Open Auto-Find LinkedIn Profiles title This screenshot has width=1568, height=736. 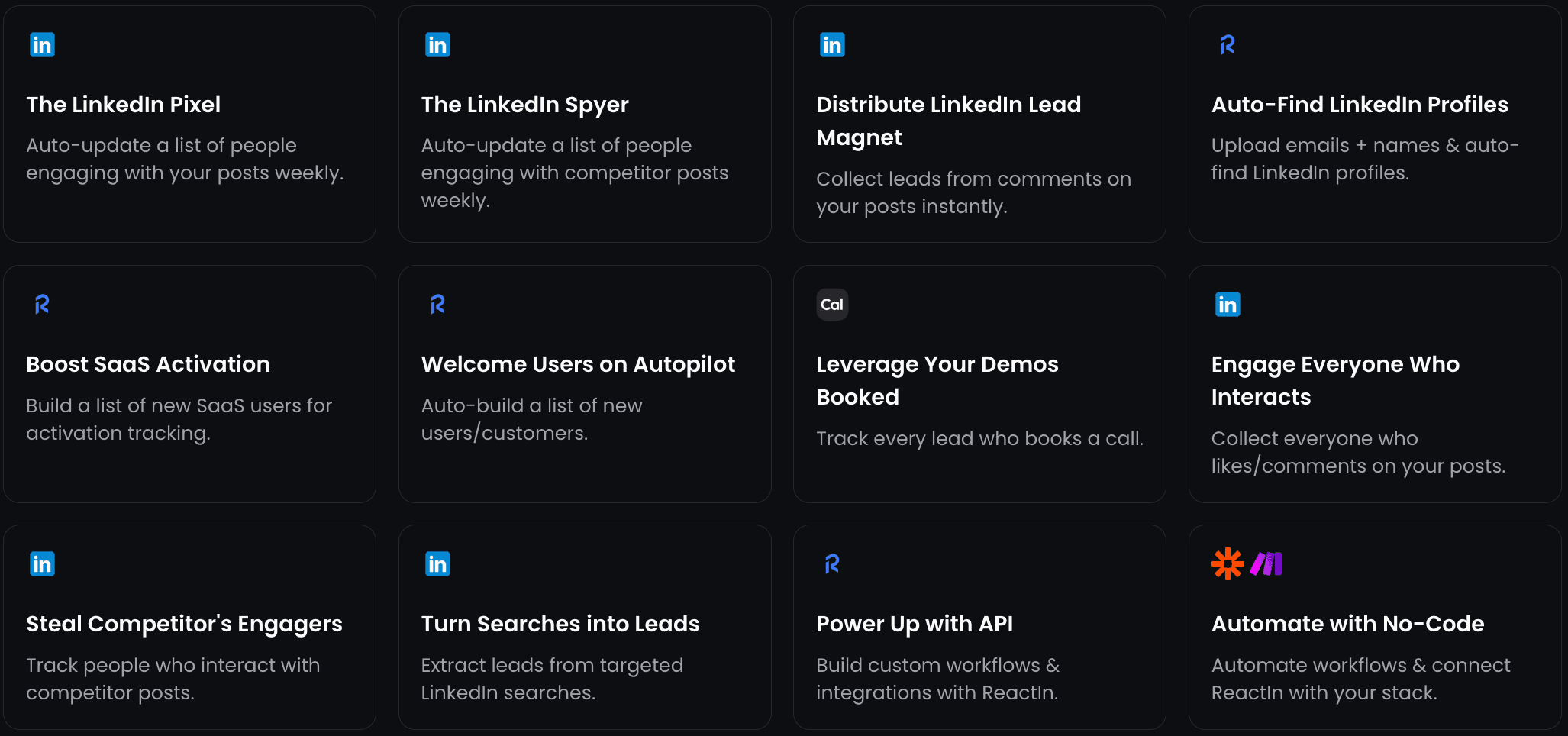pos(1360,105)
